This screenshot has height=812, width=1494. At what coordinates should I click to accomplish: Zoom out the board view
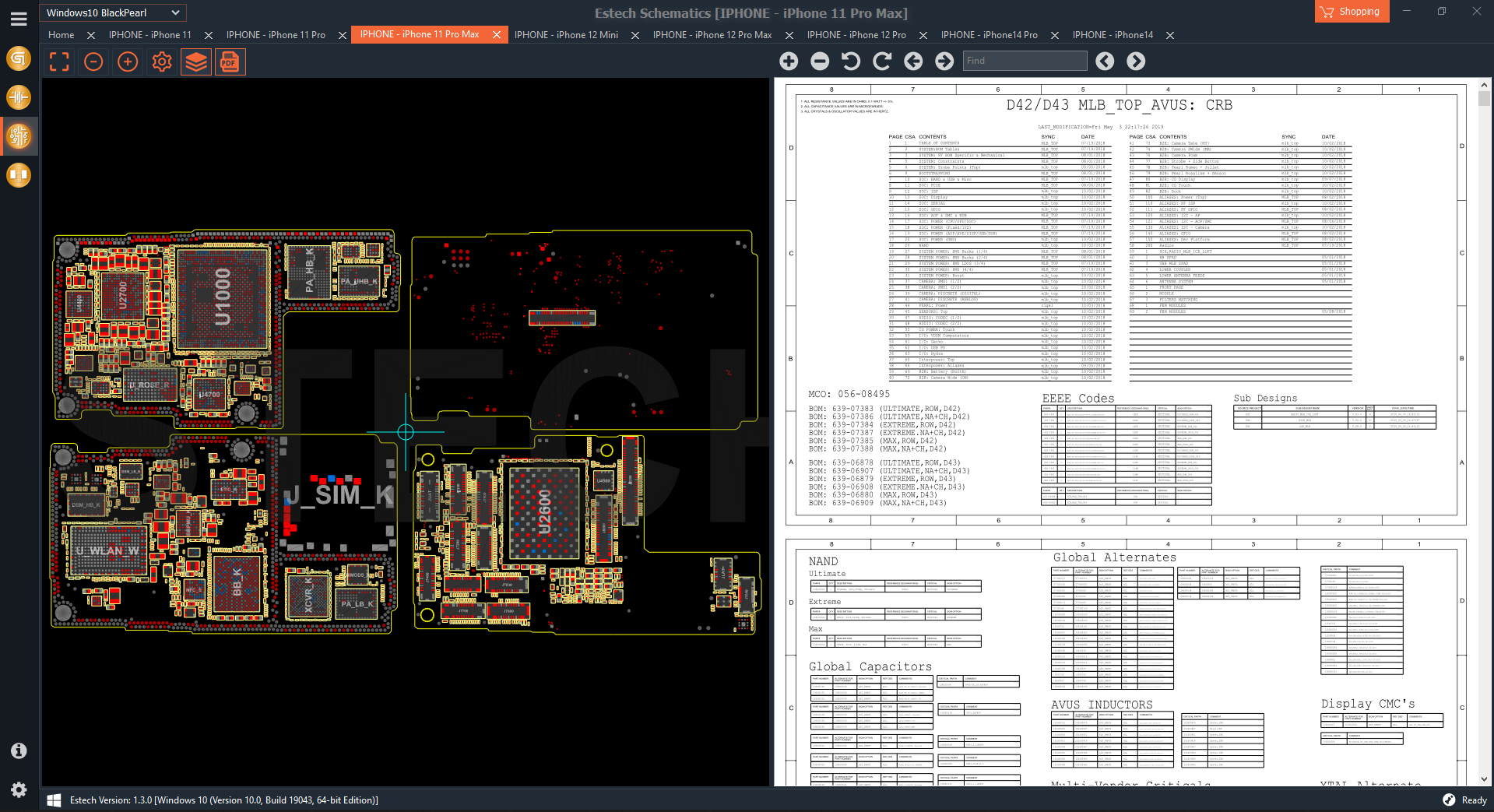point(93,62)
